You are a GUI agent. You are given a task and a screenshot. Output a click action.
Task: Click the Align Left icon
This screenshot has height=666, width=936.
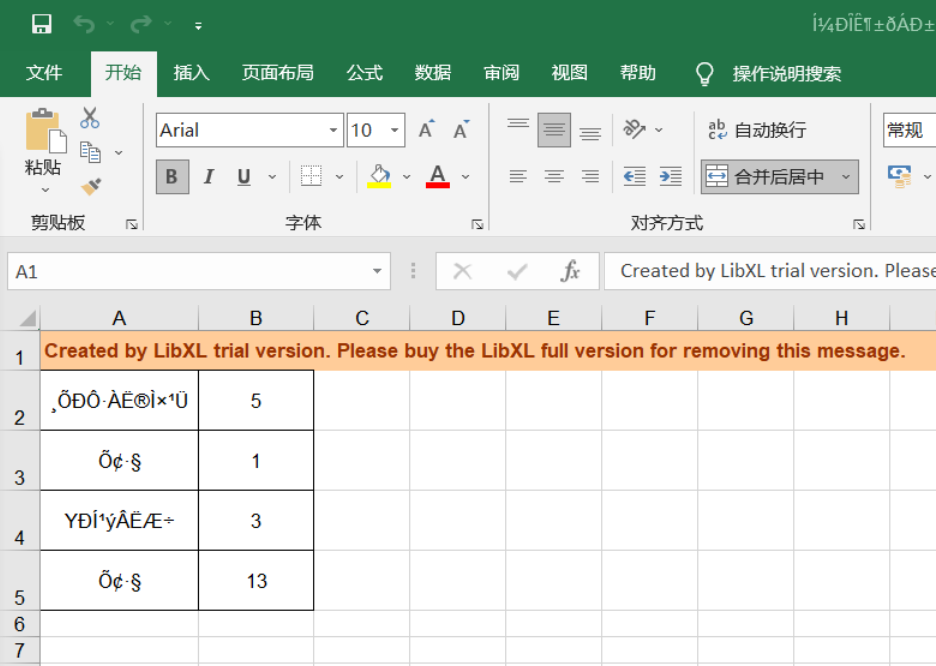tap(517, 177)
